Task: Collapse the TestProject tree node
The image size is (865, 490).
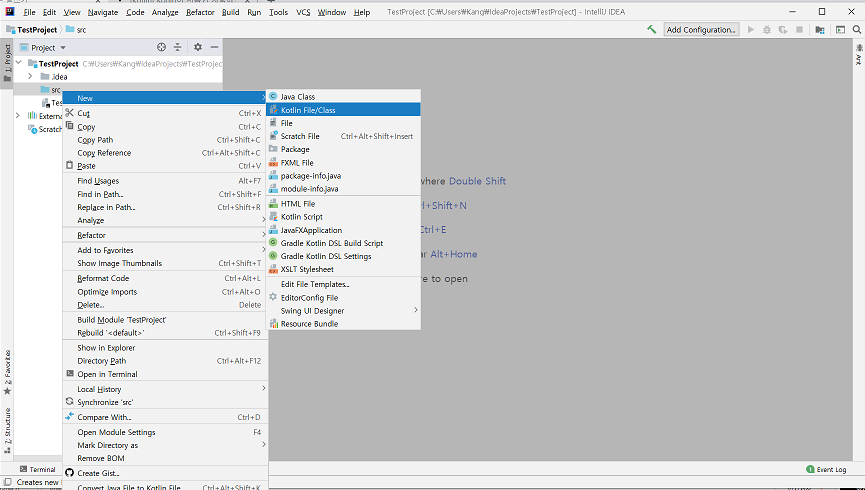Action: point(19,63)
